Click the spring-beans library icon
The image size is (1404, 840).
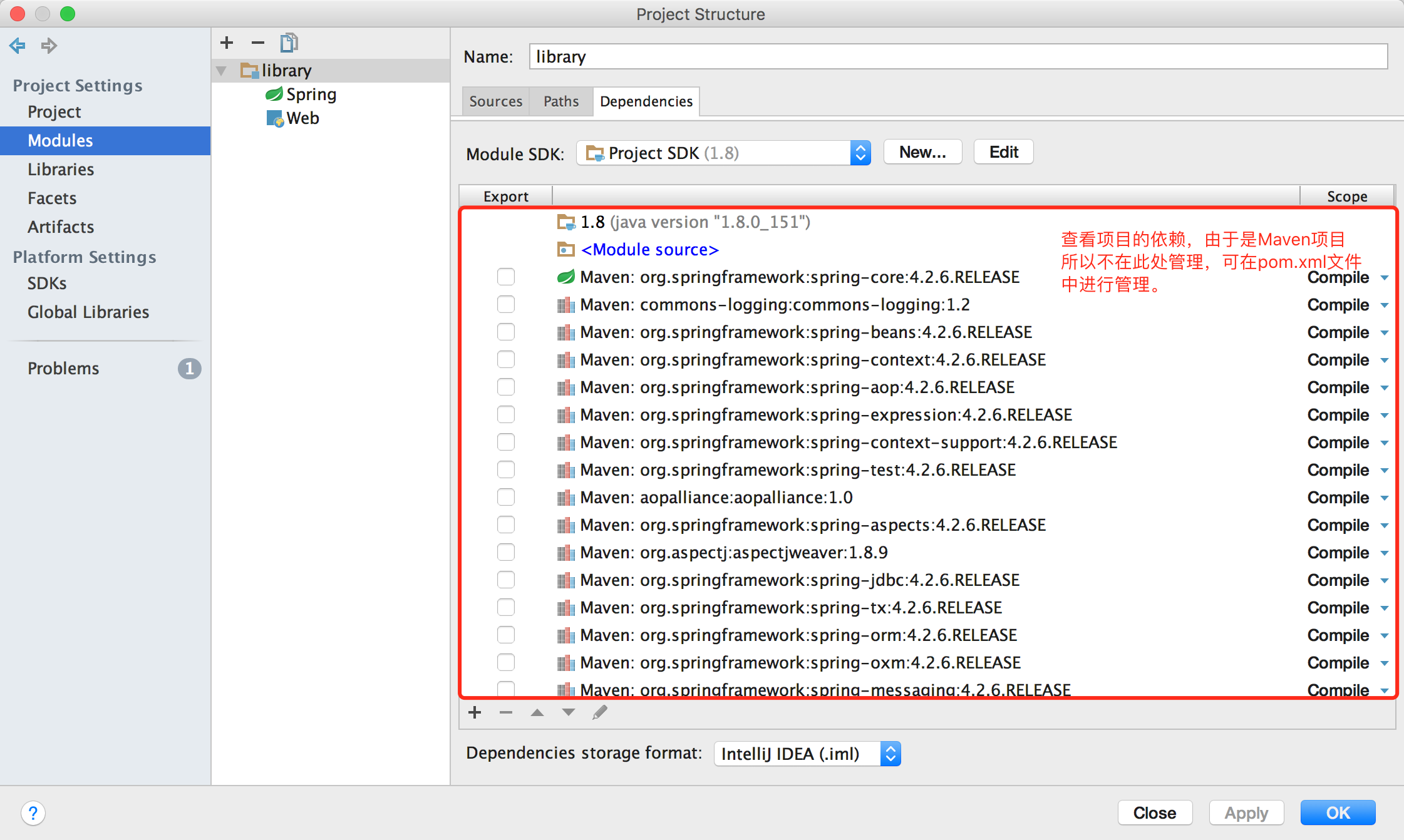pyautogui.click(x=566, y=332)
